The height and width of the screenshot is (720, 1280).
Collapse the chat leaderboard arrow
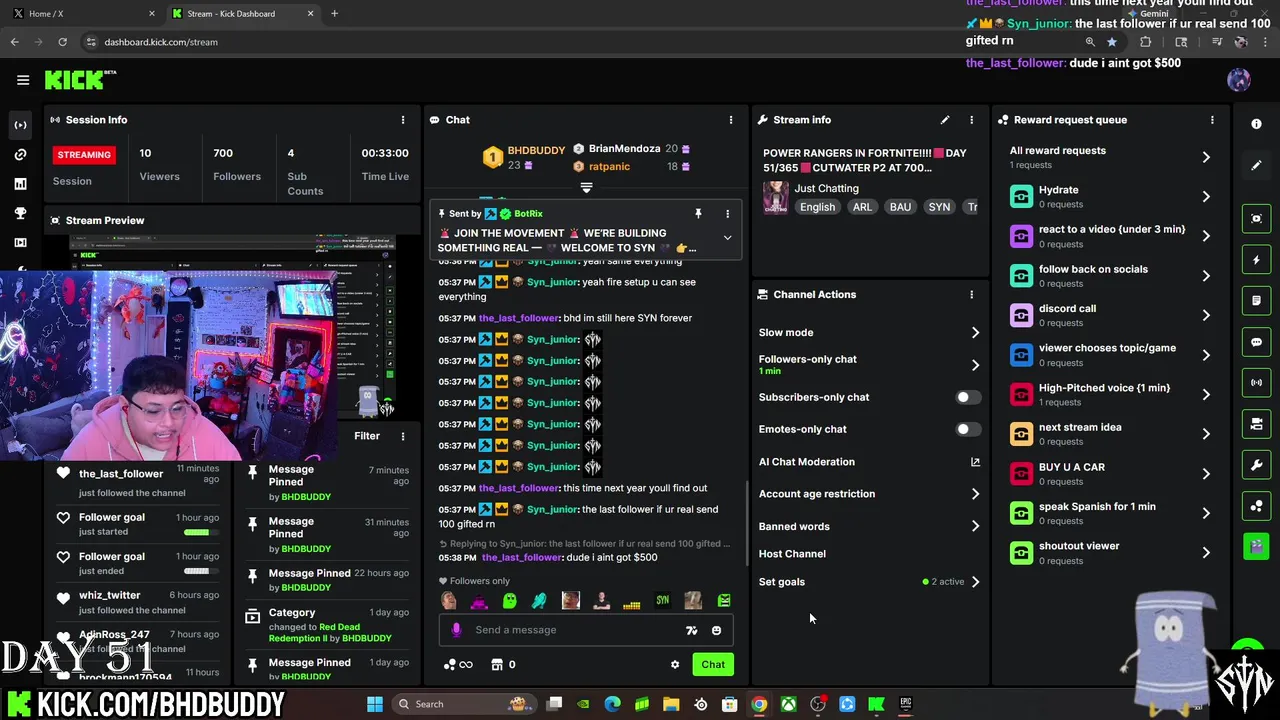coord(586,187)
